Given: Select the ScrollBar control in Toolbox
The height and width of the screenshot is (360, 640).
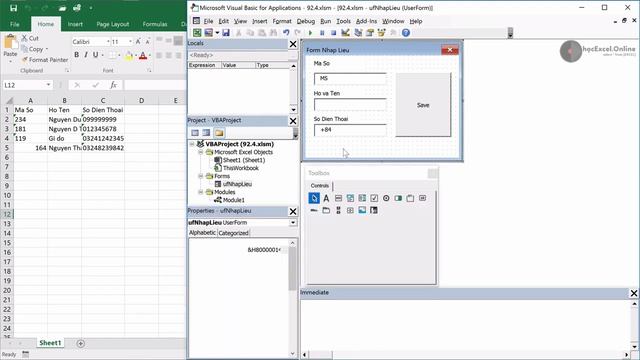Looking at the screenshot, I should click(x=338, y=210).
